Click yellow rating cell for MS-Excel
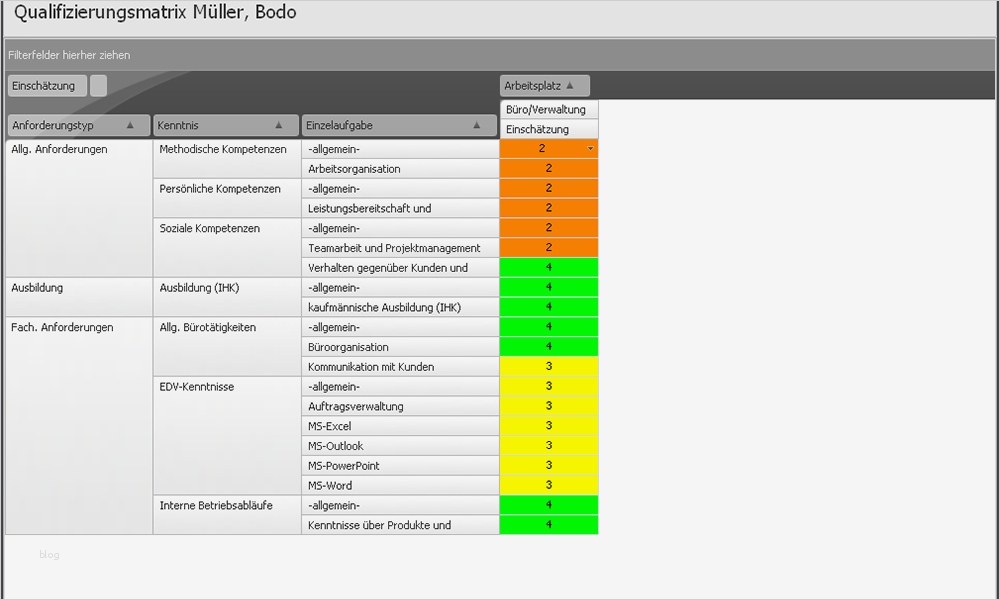 click(549, 425)
